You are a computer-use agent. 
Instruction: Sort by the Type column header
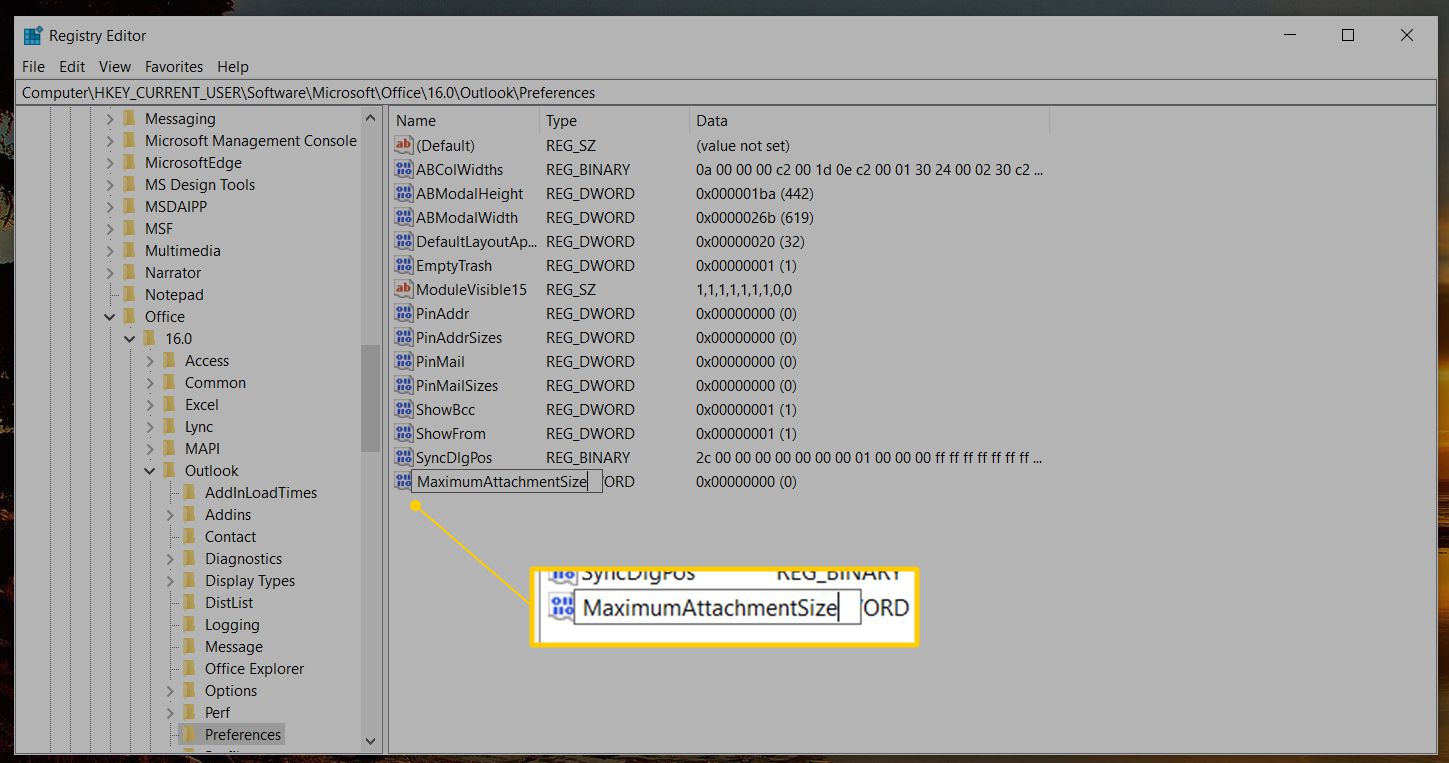(x=614, y=120)
